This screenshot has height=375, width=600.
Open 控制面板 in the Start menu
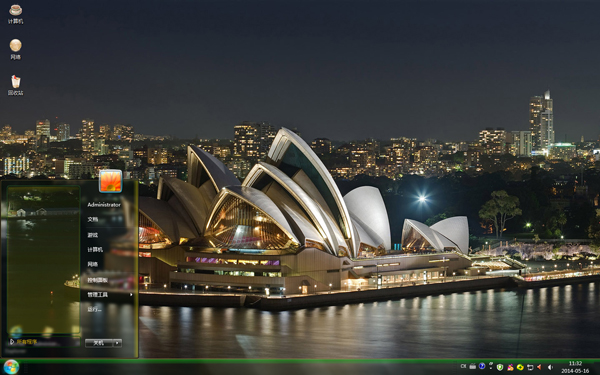coord(97,280)
